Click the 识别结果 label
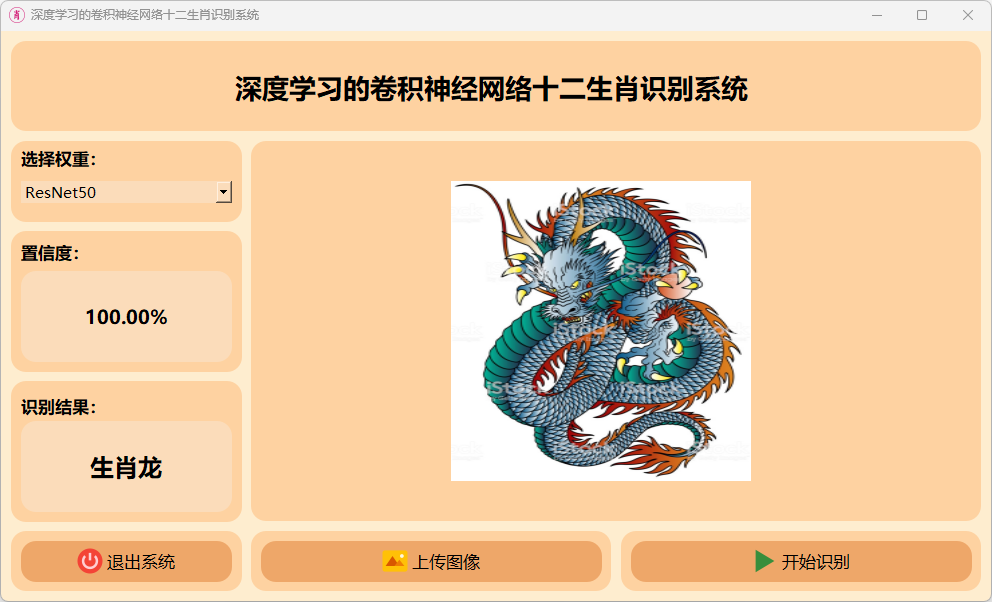The image size is (992, 602). click(x=59, y=407)
